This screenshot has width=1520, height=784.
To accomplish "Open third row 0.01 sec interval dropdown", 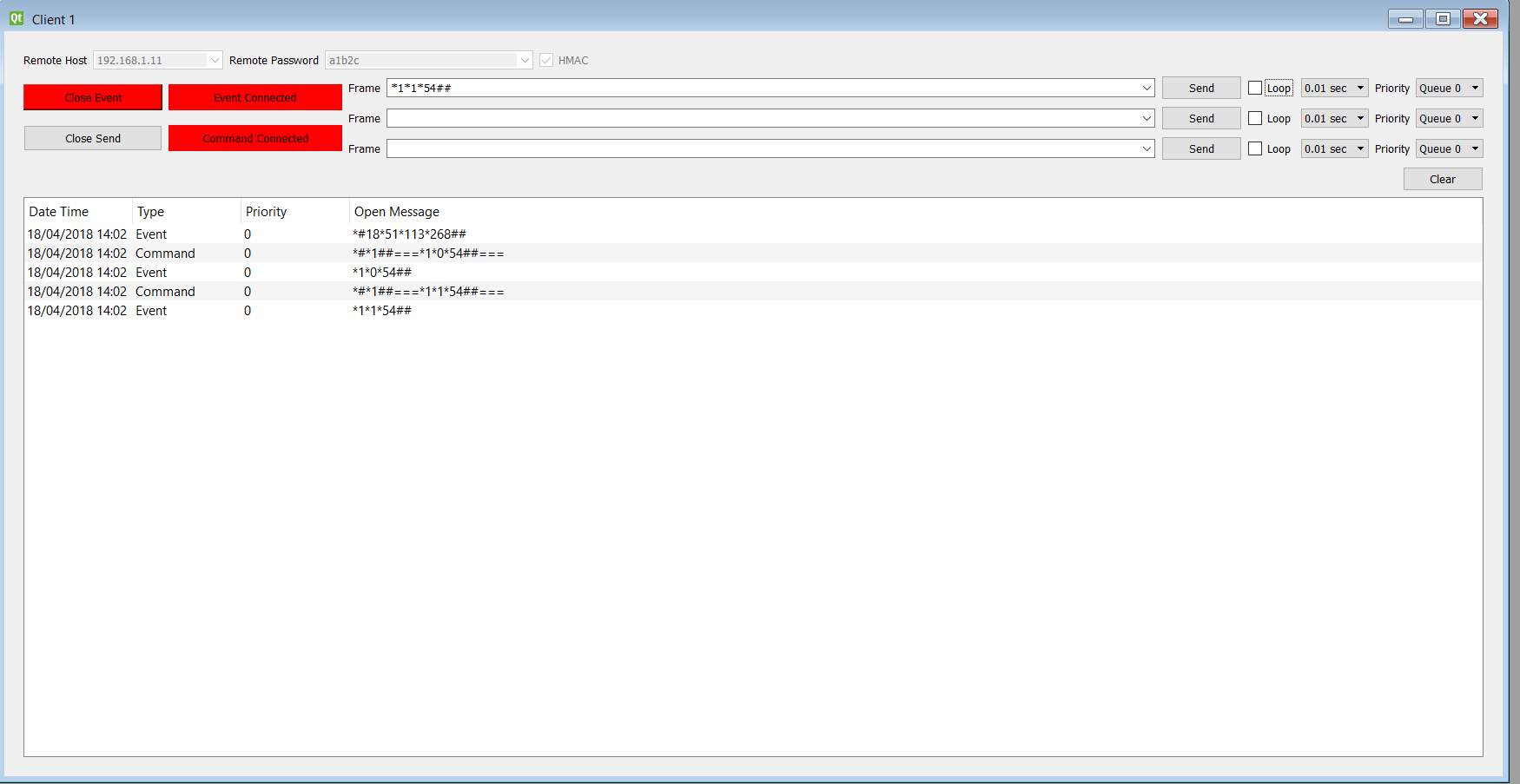I will pyautogui.click(x=1334, y=148).
